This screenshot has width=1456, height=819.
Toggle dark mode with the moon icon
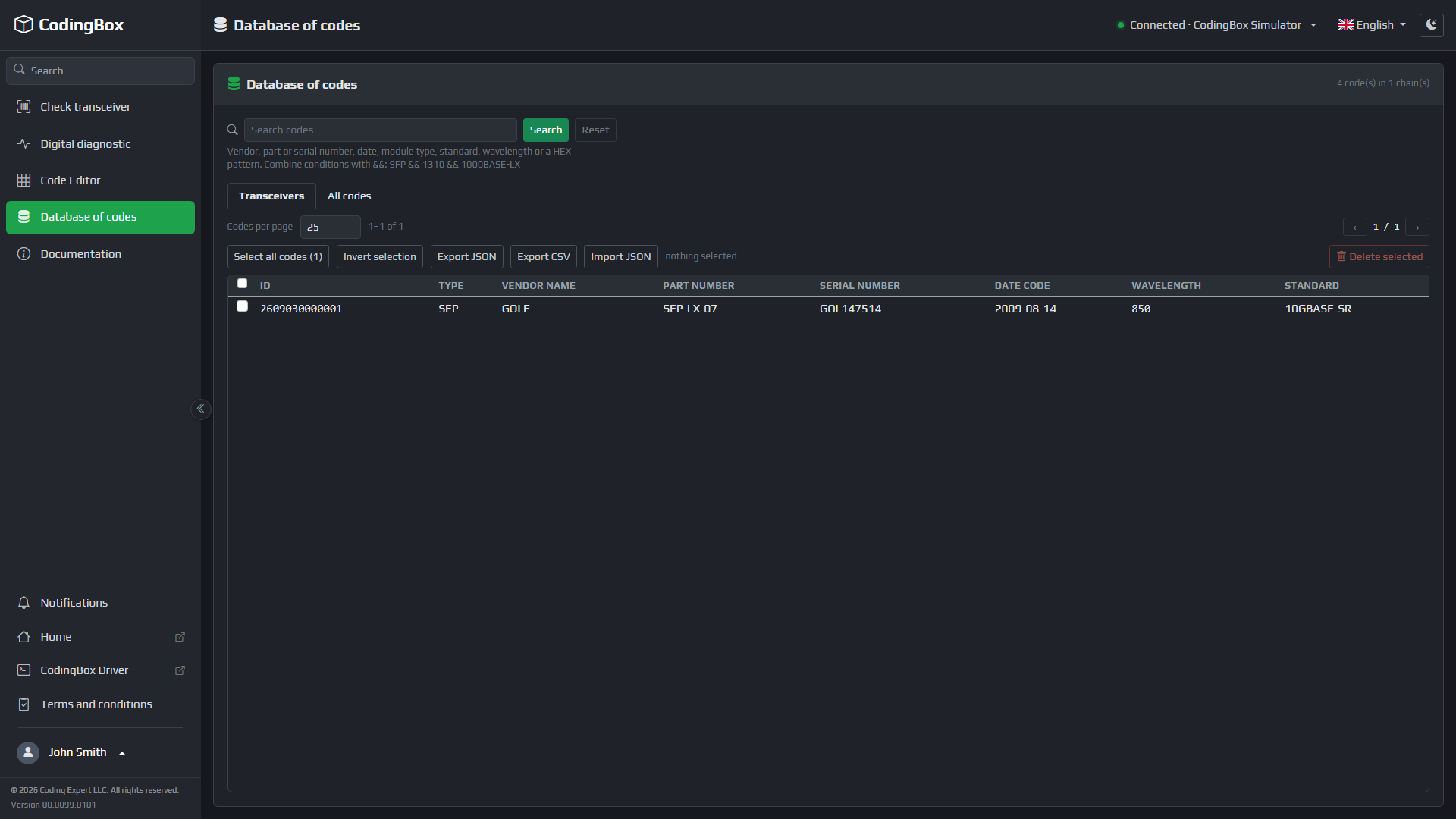(1432, 25)
